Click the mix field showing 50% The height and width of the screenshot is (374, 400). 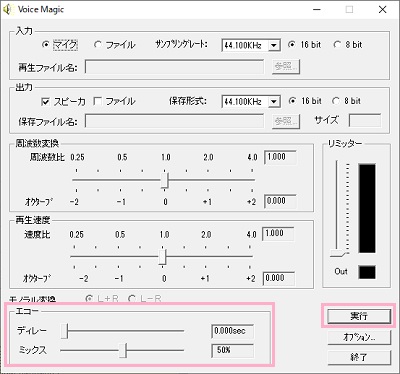(232, 351)
